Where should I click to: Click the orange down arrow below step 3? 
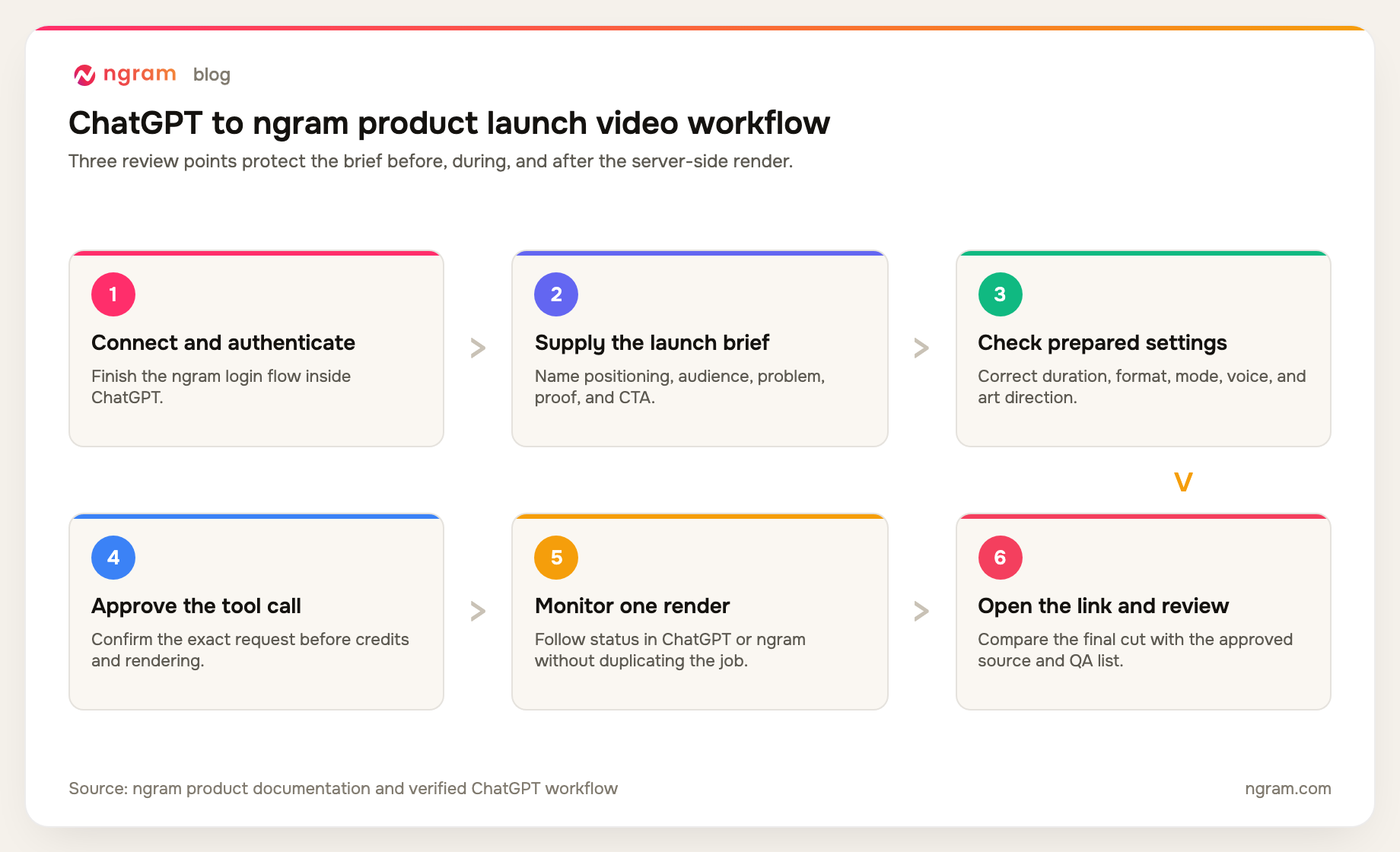(1183, 482)
